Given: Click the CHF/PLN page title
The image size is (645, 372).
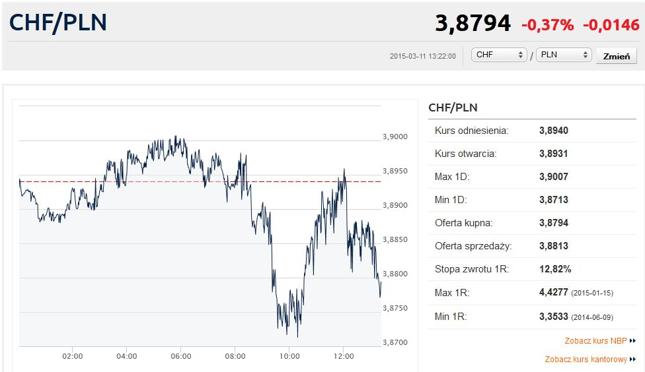Looking at the screenshot, I should [58, 22].
